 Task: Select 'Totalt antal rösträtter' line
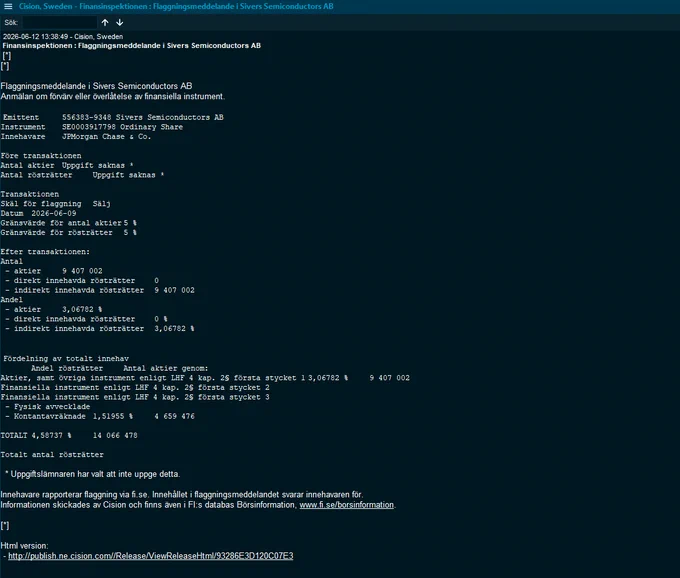tap(52, 455)
